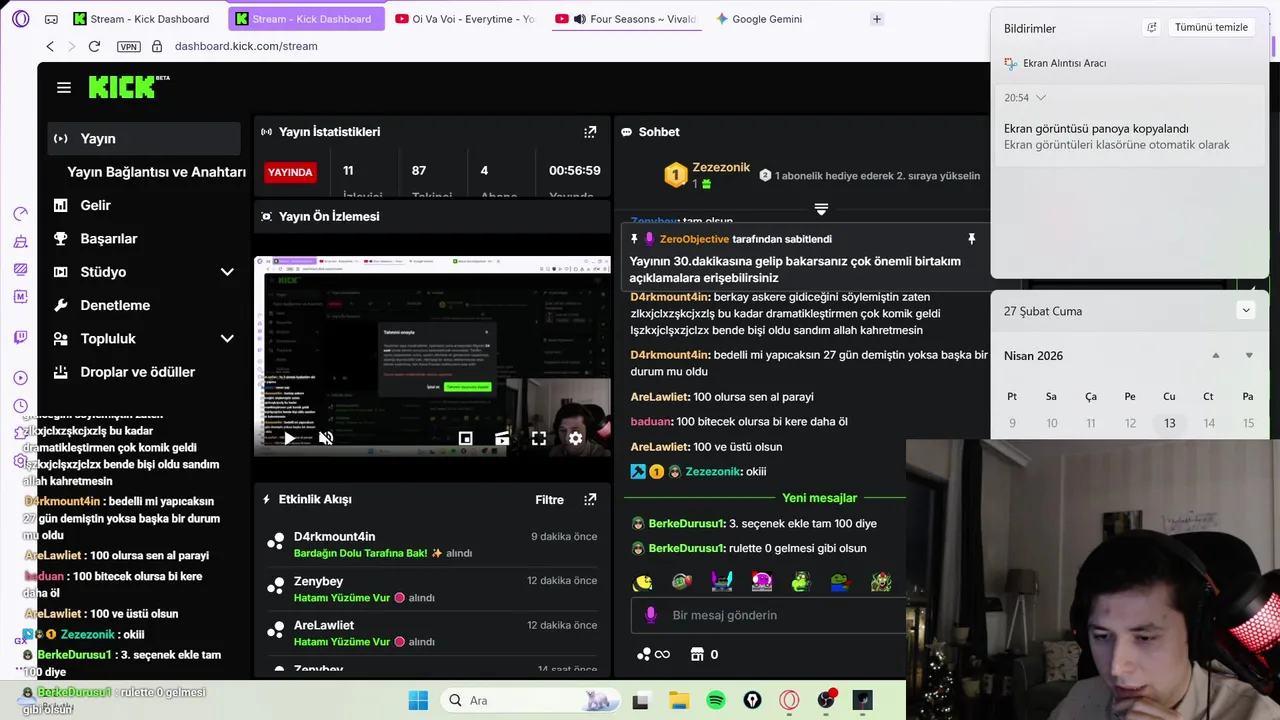Enter fullscreen on stream preview
The image size is (1280, 720).
(x=538, y=438)
